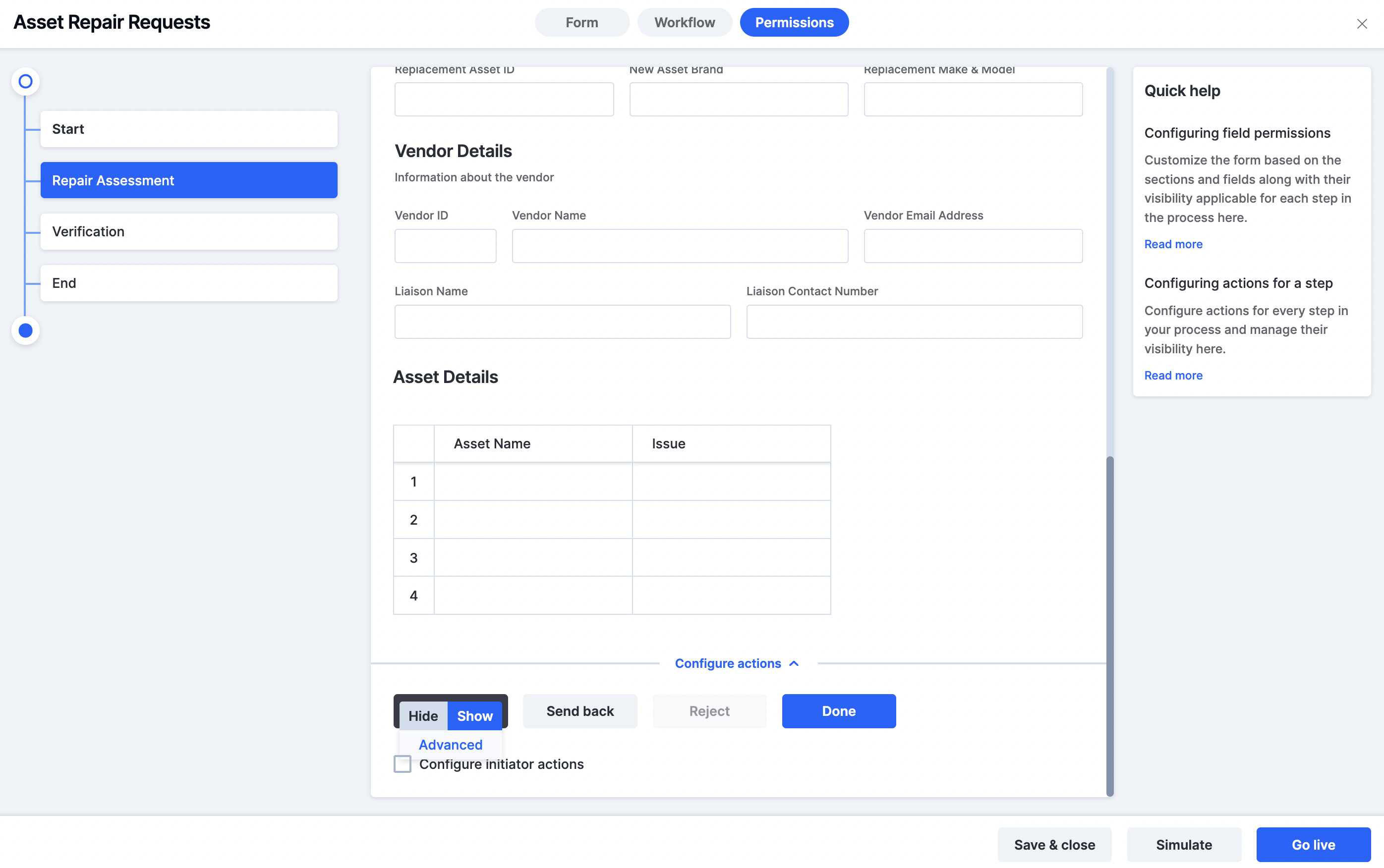Click Save & close button
The image size is (1384, 868).
pos(1054,844)
